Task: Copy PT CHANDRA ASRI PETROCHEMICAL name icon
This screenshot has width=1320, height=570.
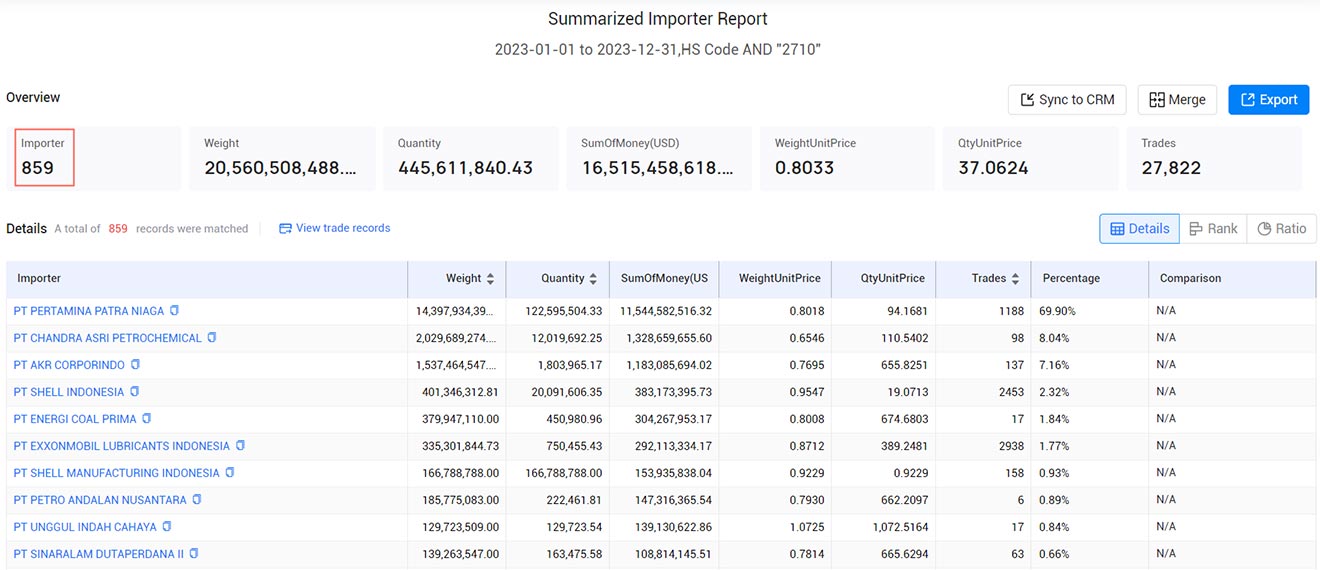Action: (212, 338)
